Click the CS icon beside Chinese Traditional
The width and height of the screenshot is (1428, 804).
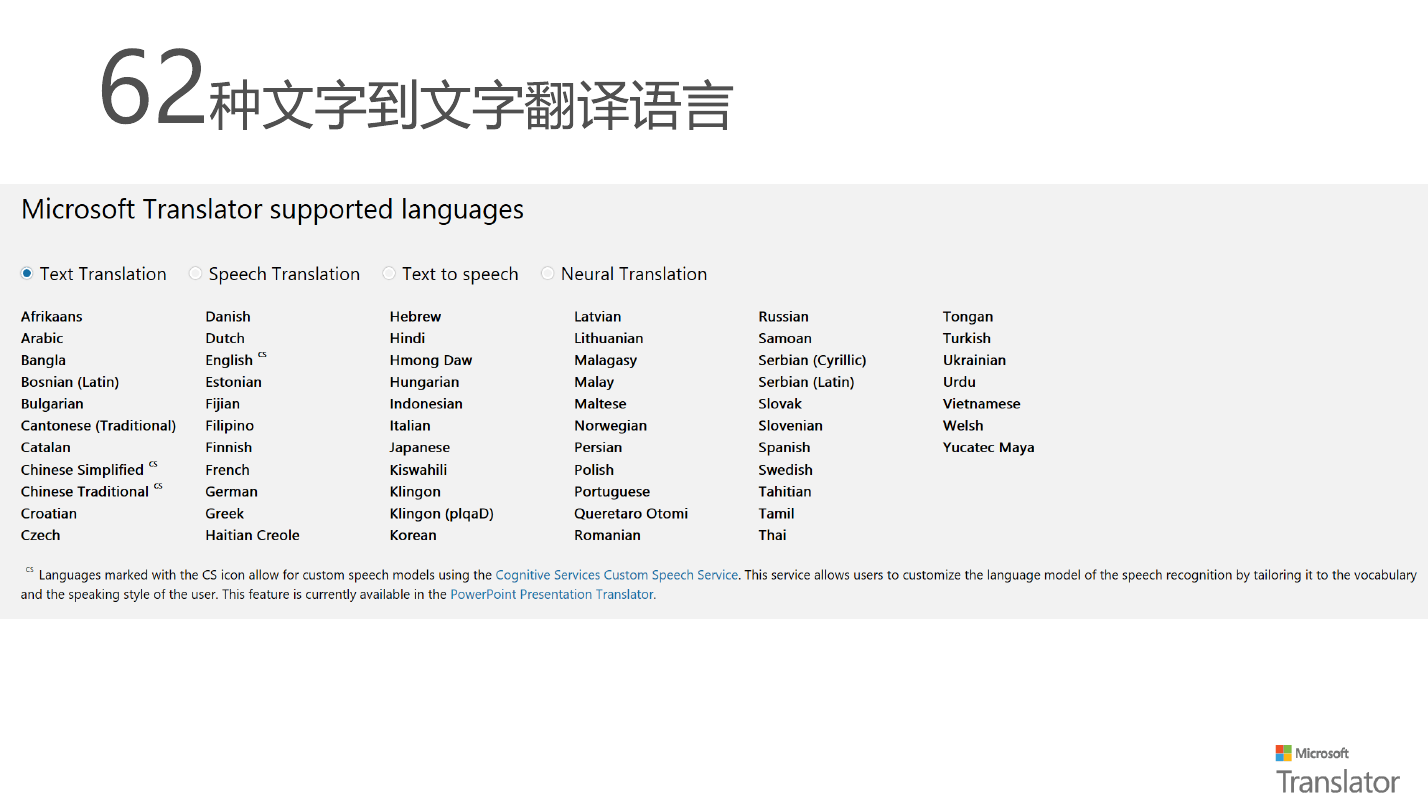point(158,486)
